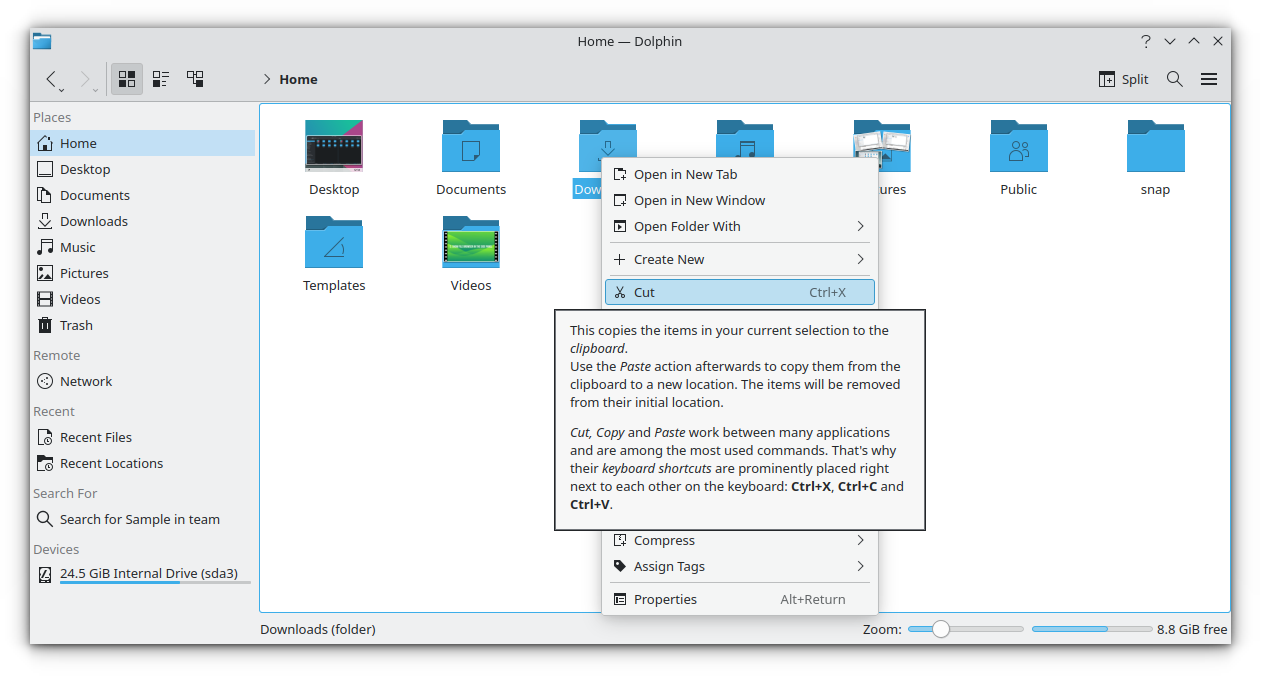
Task: Open the hamburger menu
Action: pos(1208,79)
